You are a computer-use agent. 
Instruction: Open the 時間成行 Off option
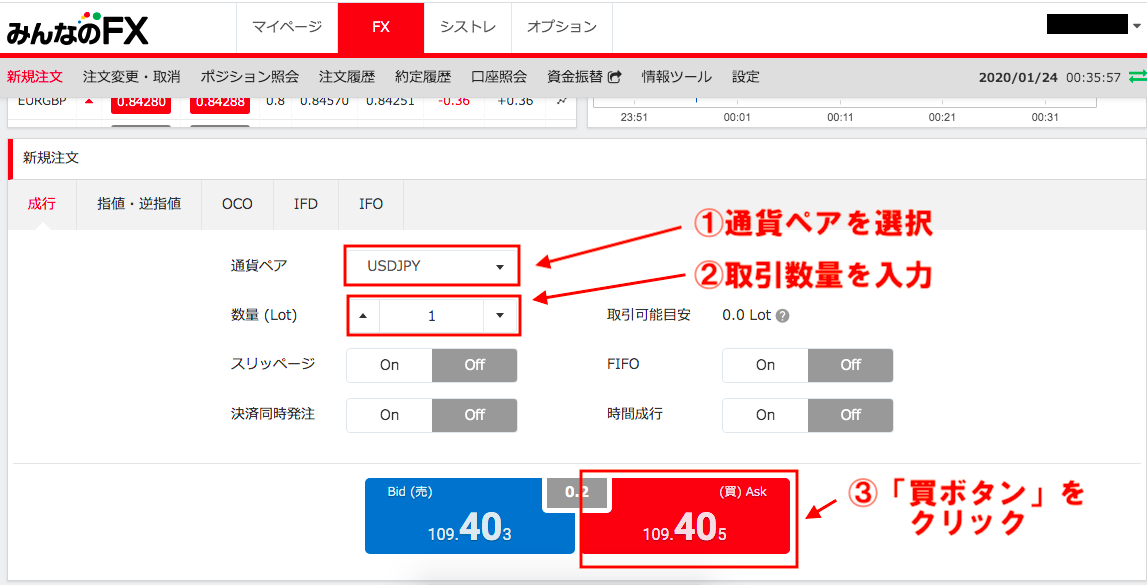click(x=851, y=415)
